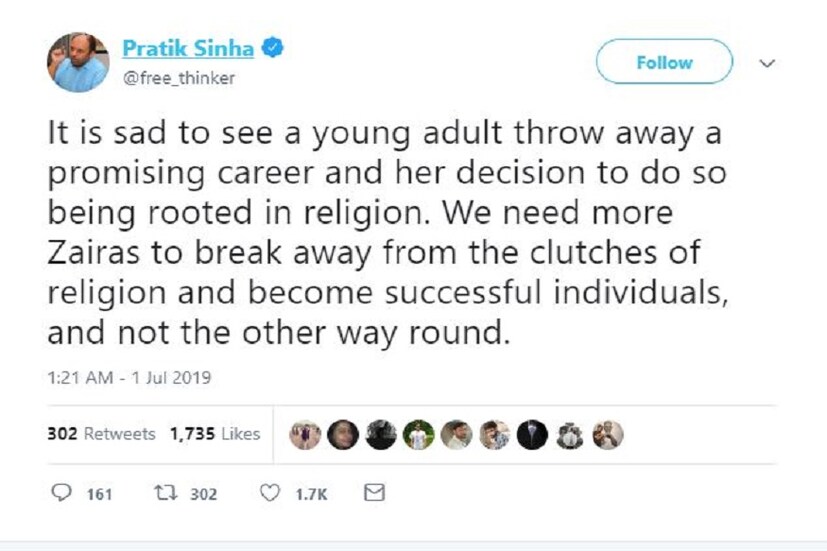Click the 1:21 AM - 1 Jul 2019 timestamp
Screen dimensions: 827x551
click(x=129, y=378)
